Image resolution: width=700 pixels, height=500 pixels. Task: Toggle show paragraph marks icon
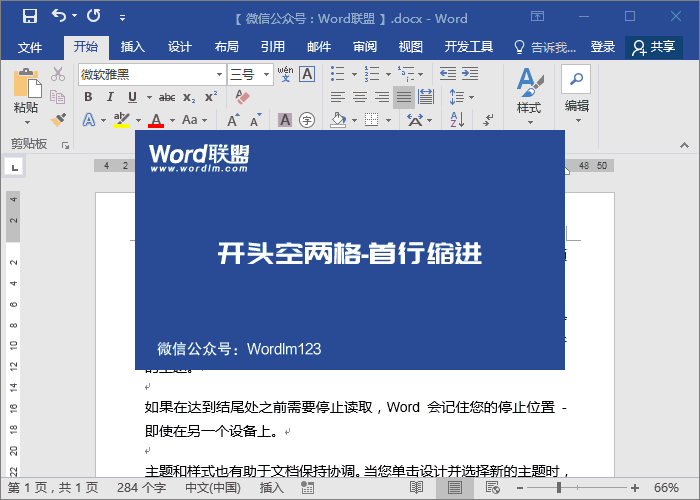point(489,120)
